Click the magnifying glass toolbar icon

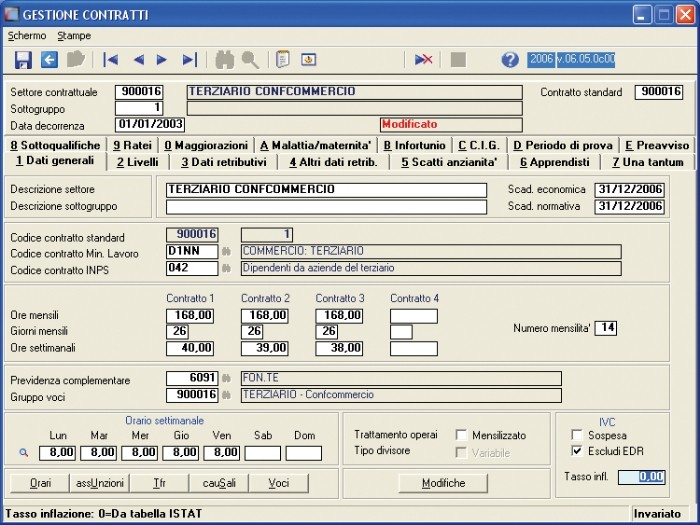pyautogui.click(x=250, y=59)
